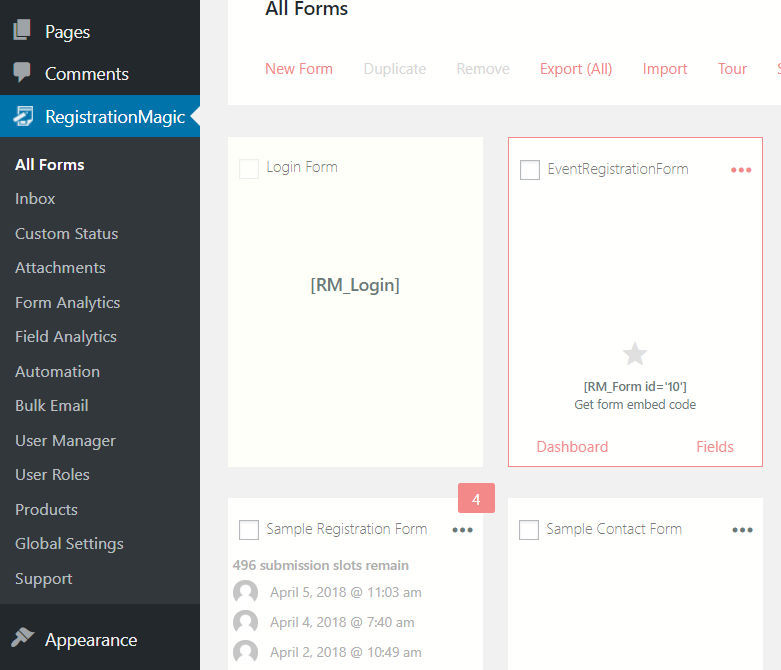Open EventRegistrationForm three-dot options menu
This screenshot has height=670, width=781.
[x=741, y=170]
